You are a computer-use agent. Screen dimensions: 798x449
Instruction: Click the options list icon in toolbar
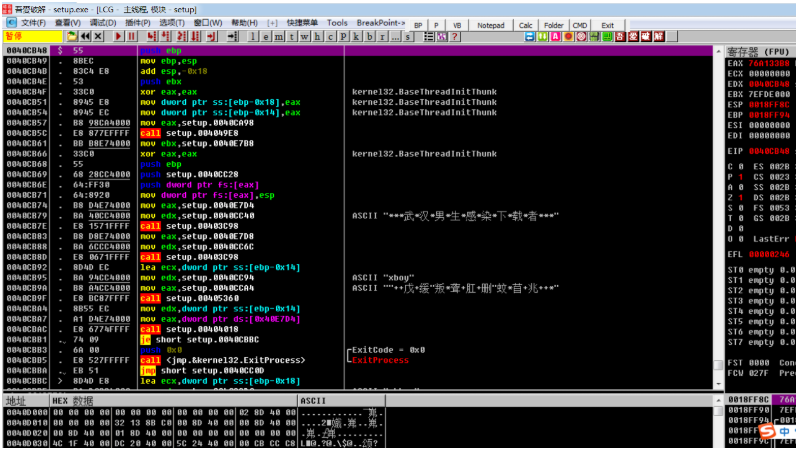coord(429,37)
